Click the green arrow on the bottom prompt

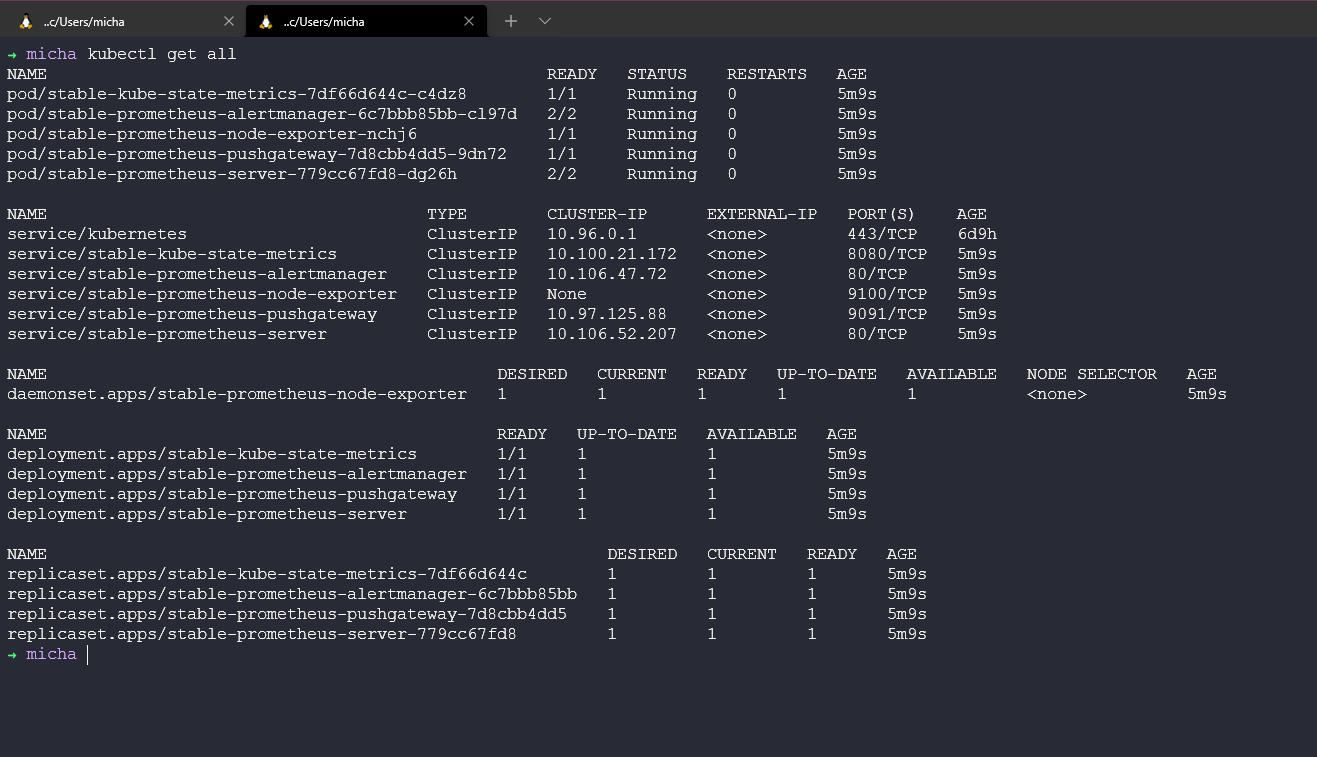12,654
